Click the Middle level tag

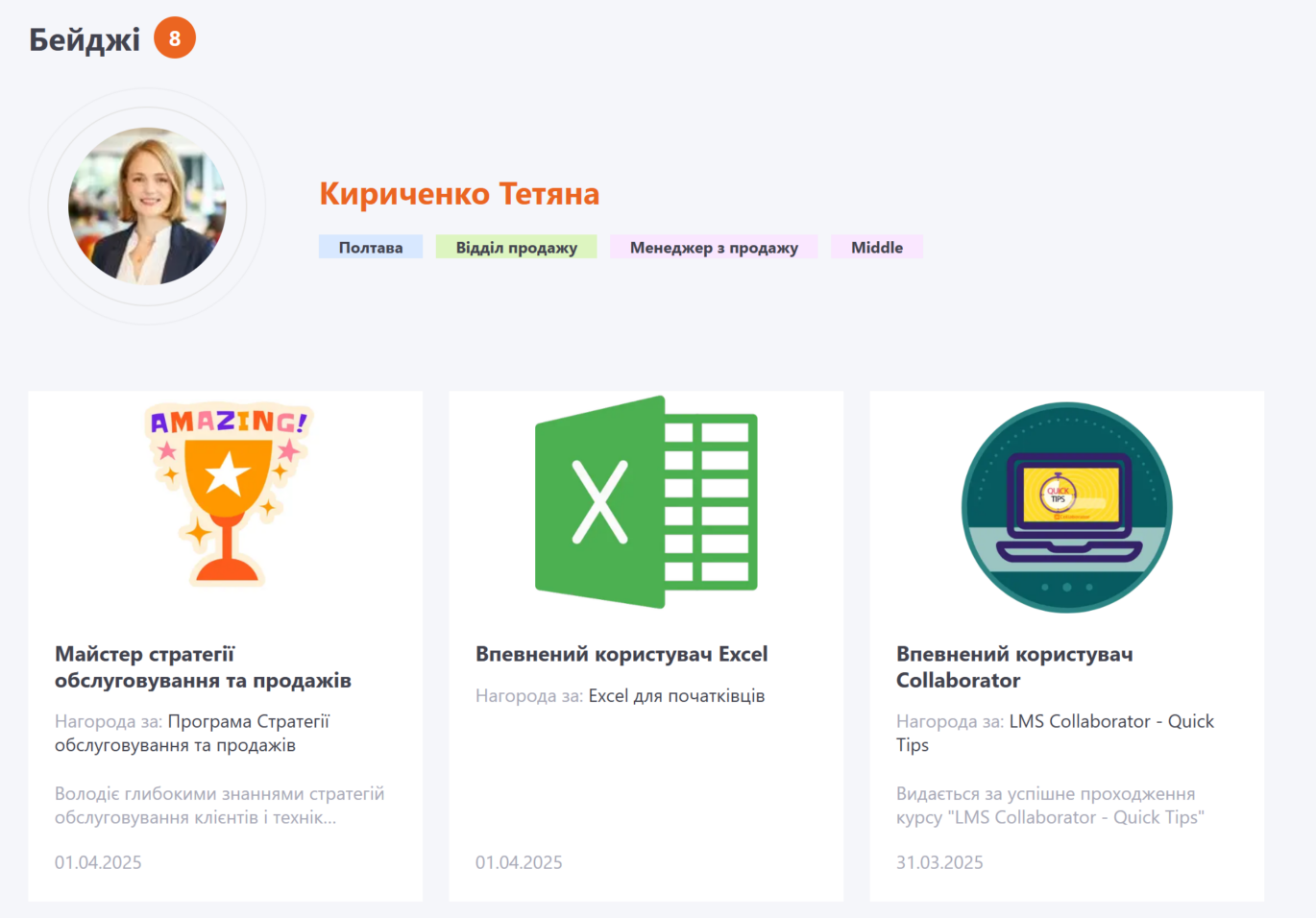click(876, 248)
